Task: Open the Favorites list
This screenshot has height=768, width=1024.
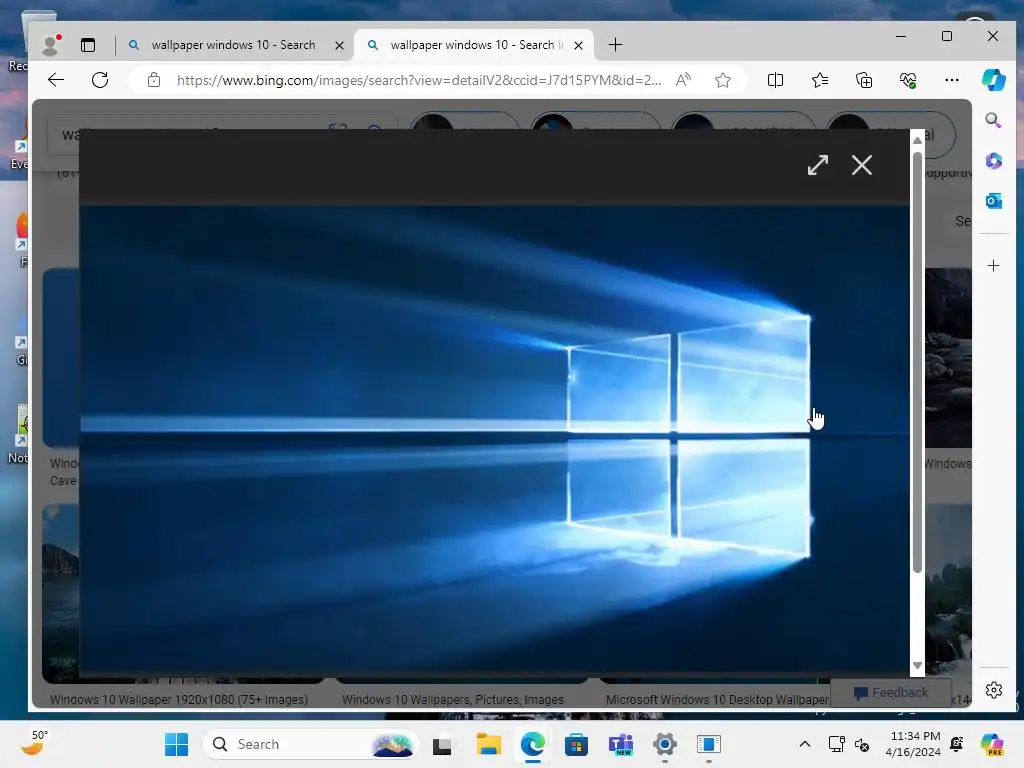Action: click(820, 80)
